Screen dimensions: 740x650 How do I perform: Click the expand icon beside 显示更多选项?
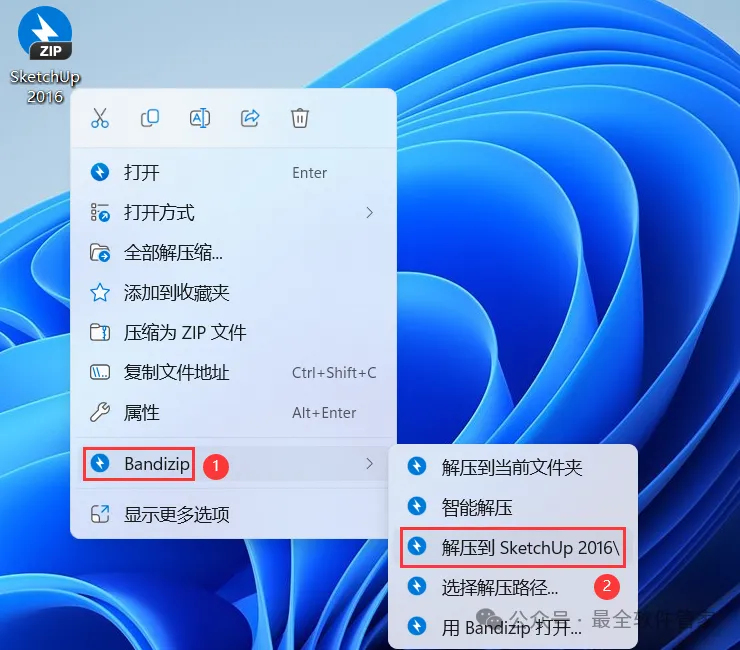[x=100, y=514]
